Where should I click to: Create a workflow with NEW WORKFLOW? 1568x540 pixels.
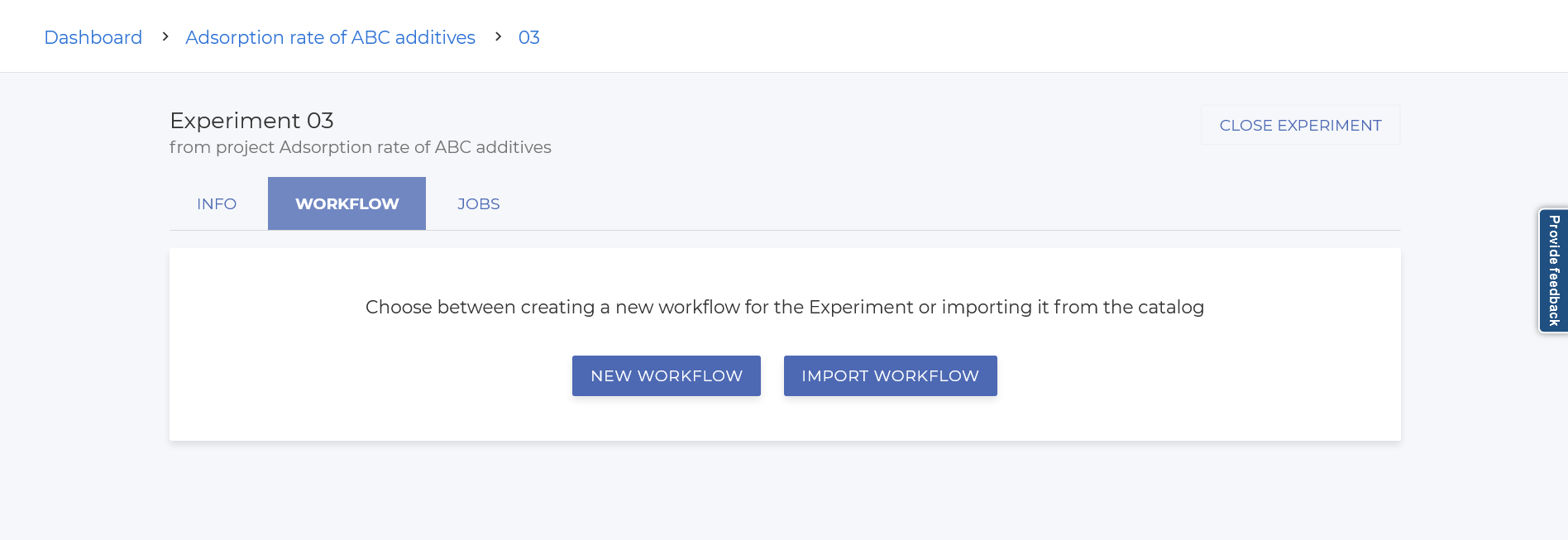666,375
